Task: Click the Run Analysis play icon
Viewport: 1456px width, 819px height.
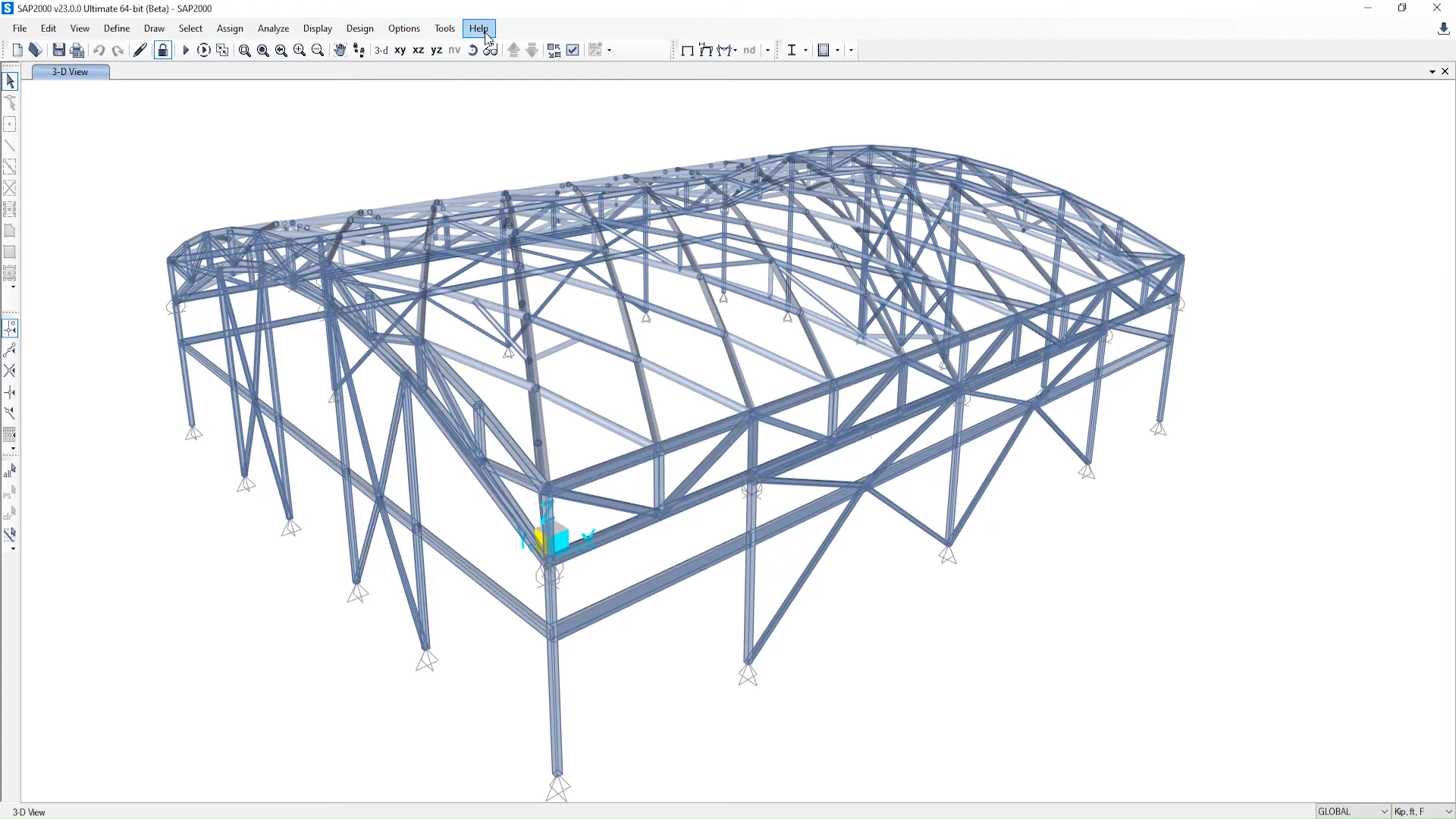Action: pyautogui.click(x=186, y=50)
